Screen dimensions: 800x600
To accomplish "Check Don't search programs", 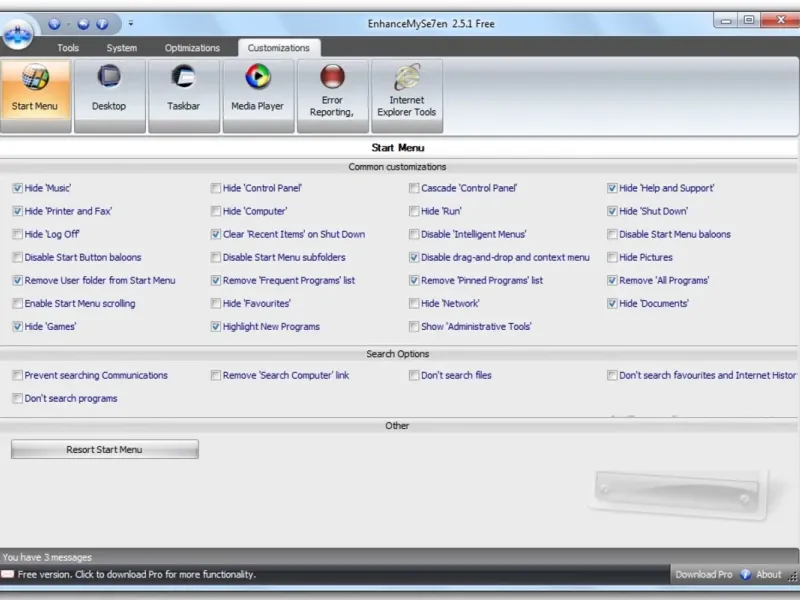I will (18, 398).
